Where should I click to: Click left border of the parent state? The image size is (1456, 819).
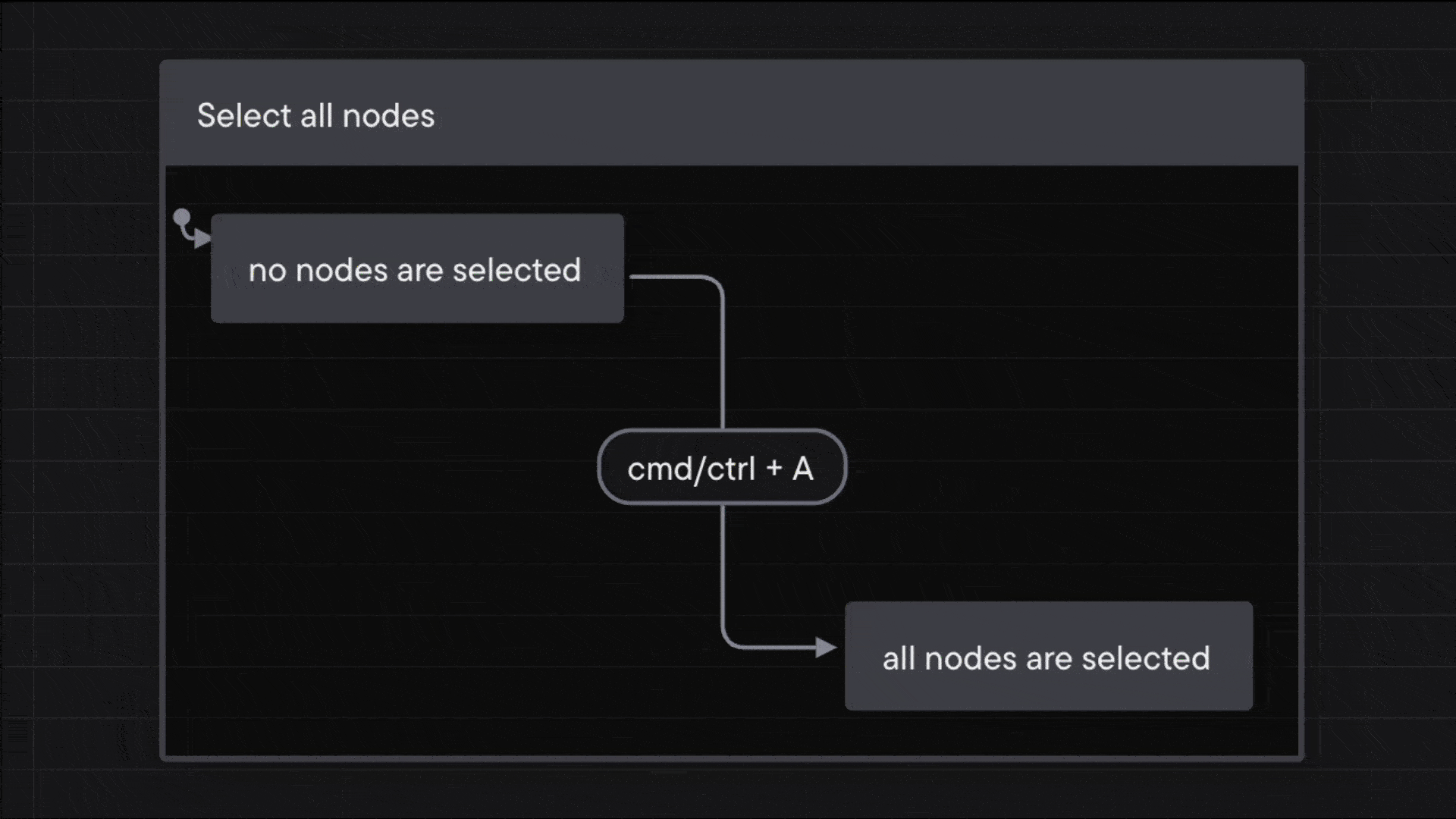pos(162,493)
